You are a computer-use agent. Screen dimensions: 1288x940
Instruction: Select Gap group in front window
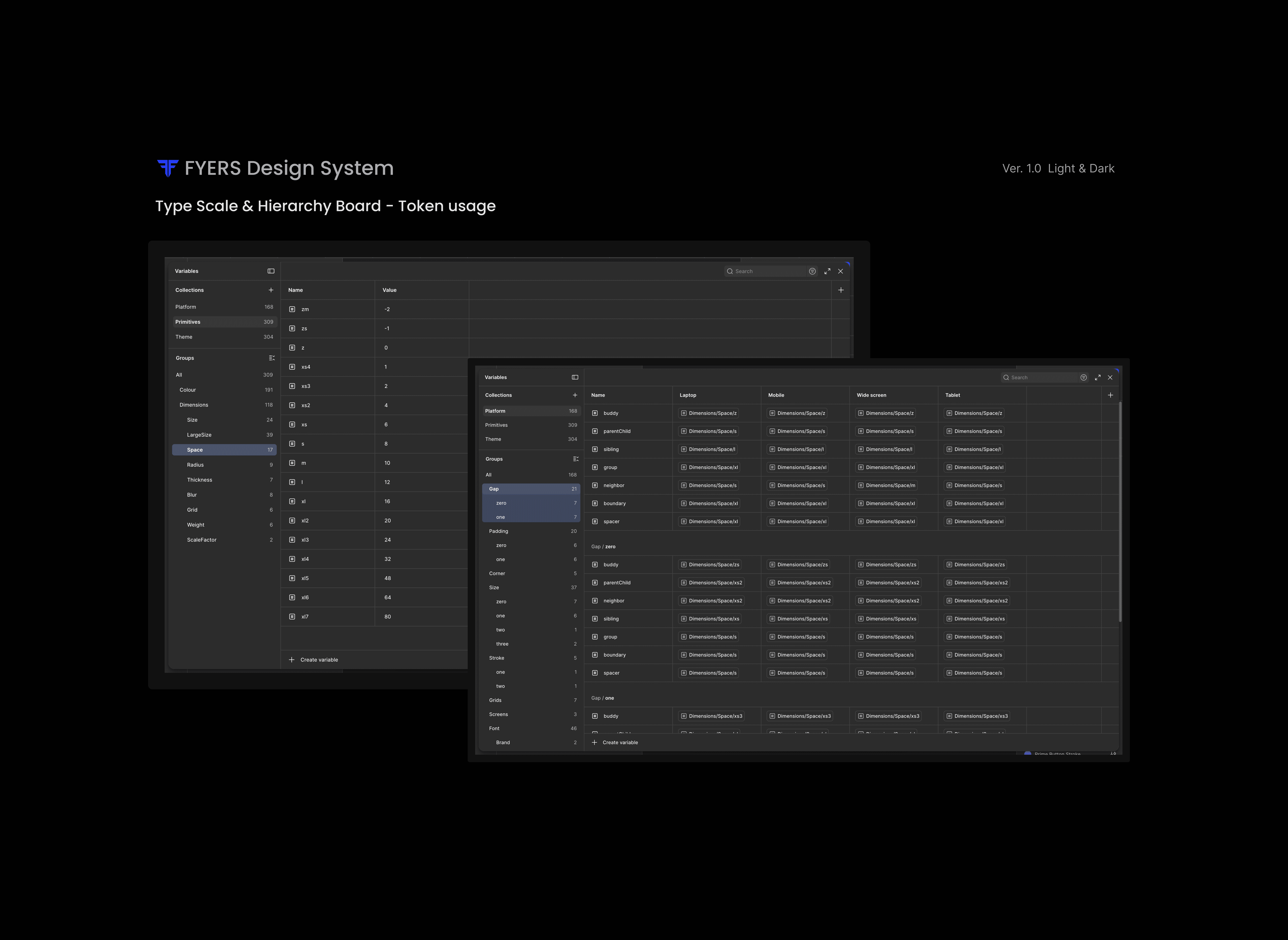coord(531,489)
